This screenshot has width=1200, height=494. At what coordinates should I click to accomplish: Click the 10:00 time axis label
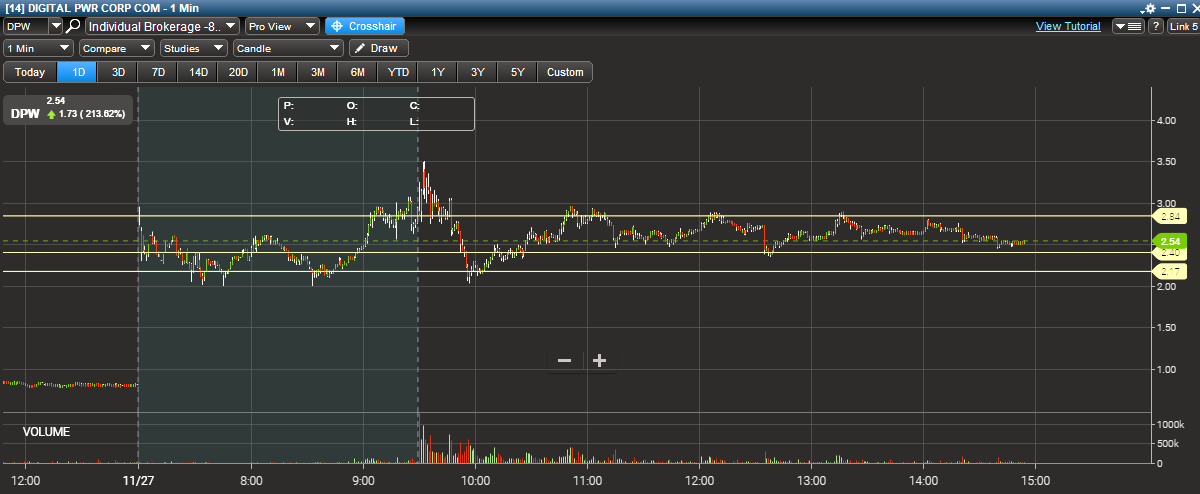[x=475, y=479]
